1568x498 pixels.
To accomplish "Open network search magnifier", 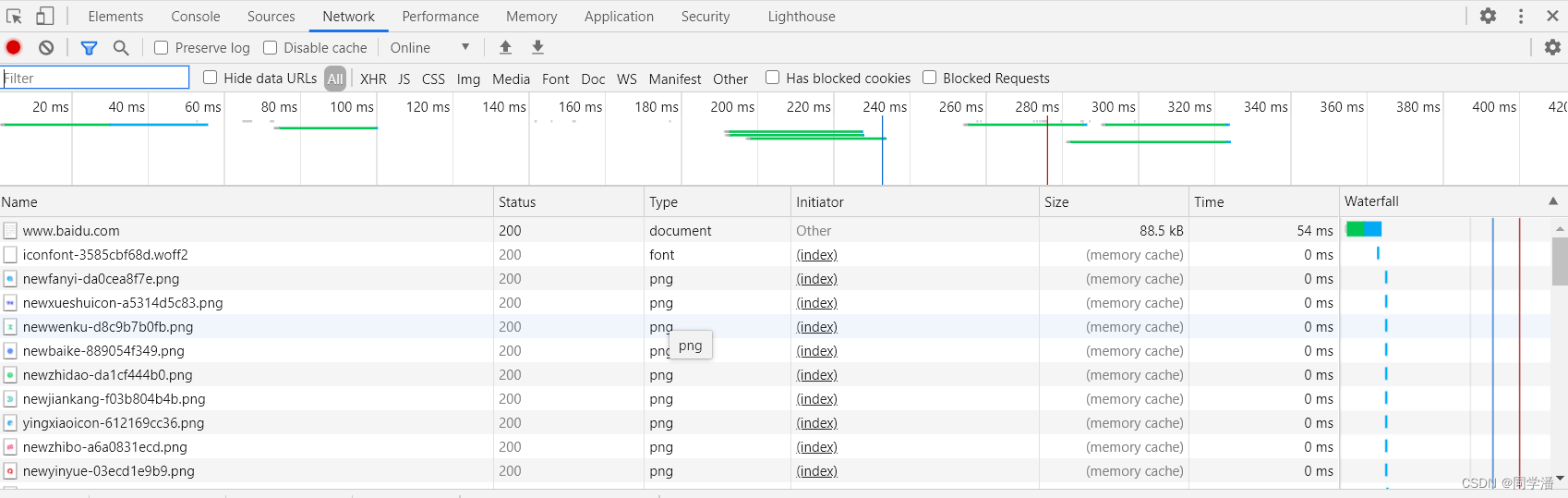I will 121,47.
